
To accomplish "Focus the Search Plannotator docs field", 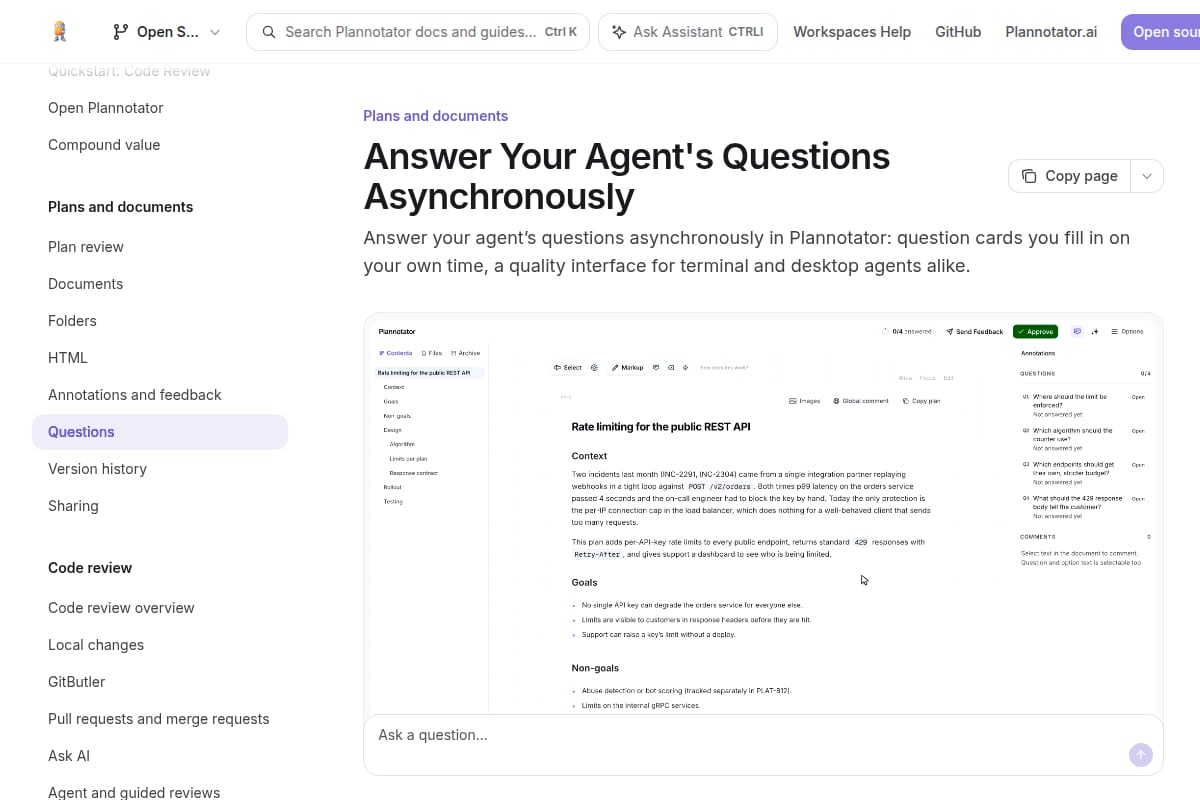I will coord(418,32).
